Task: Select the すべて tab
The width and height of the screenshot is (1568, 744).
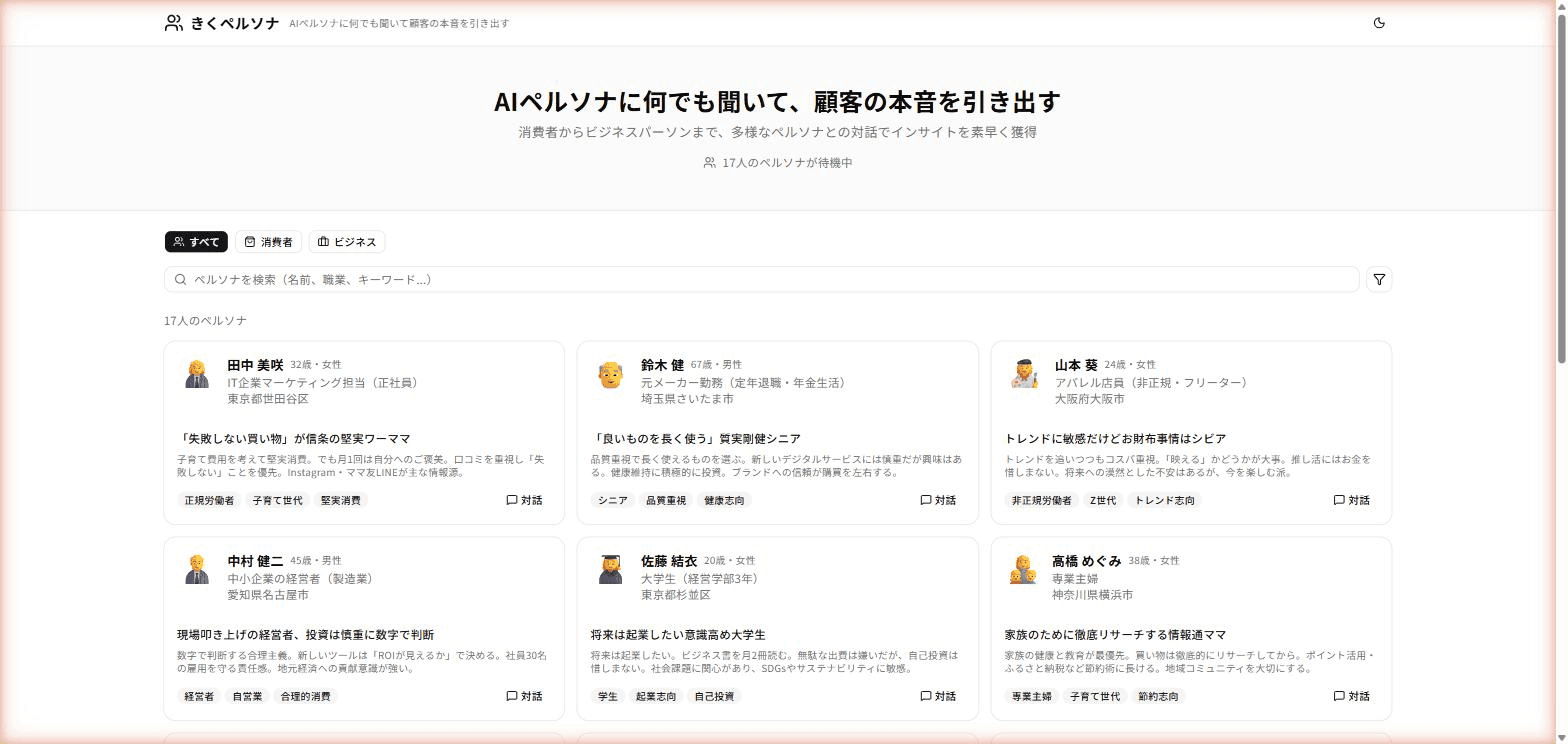Action: (196, 242)
